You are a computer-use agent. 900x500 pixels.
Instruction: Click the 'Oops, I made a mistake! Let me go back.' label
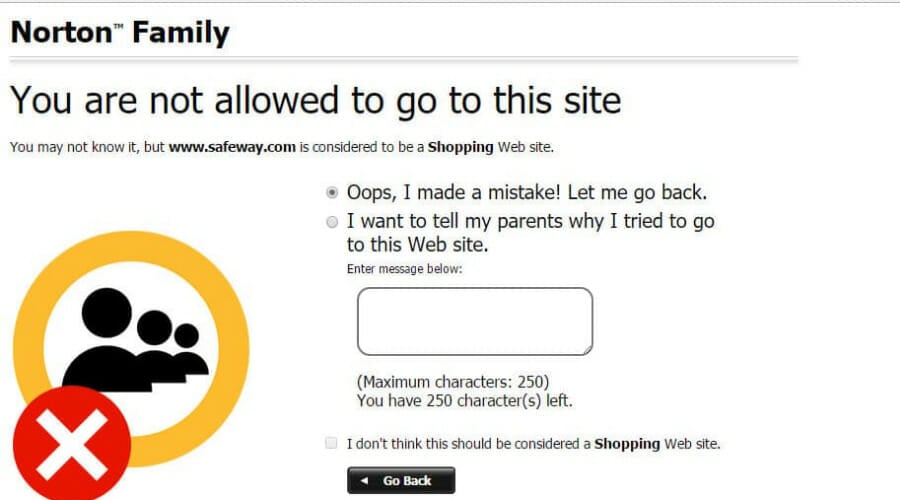pos(527,192)
